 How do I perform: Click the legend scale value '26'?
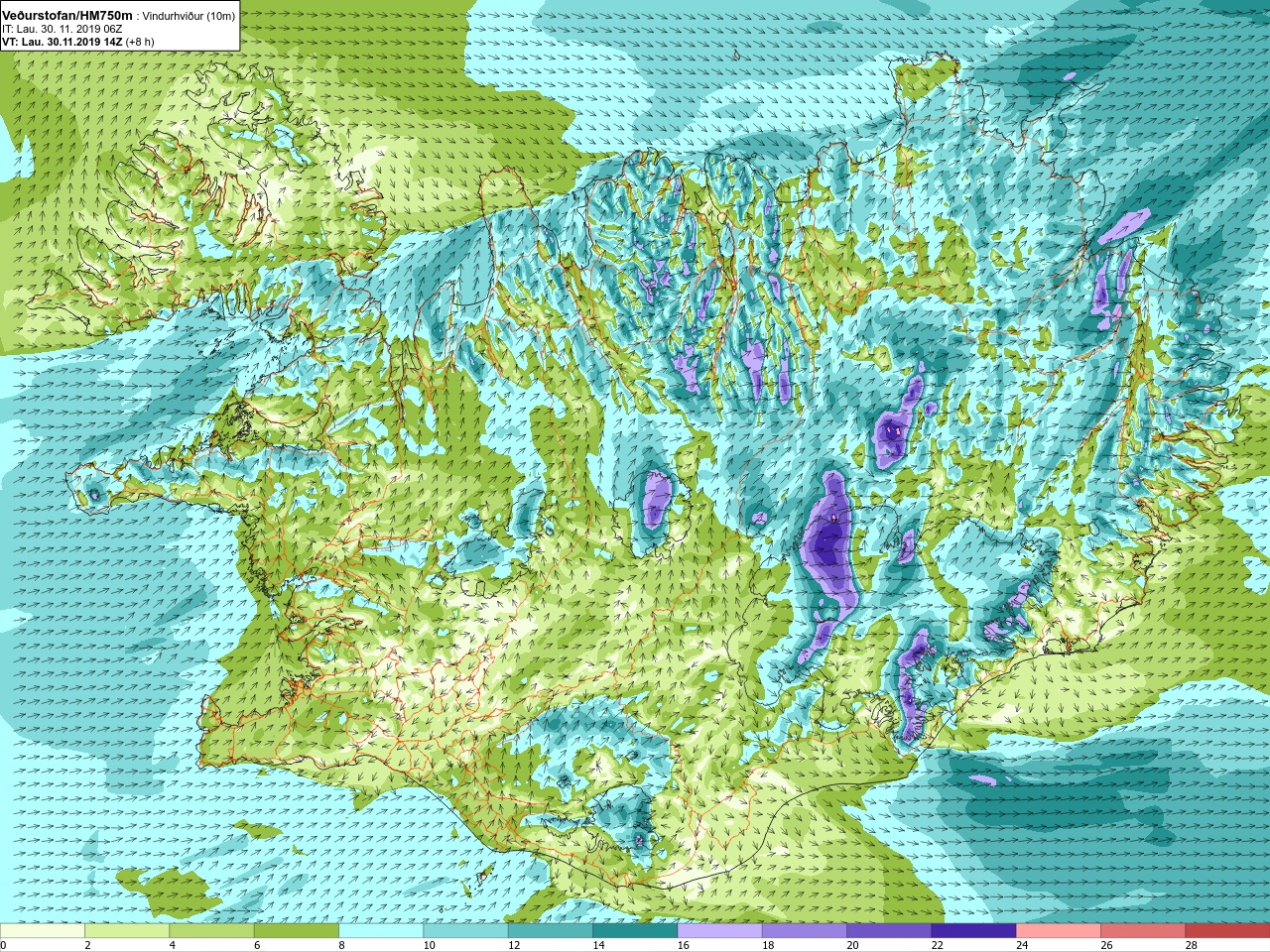1107,945
